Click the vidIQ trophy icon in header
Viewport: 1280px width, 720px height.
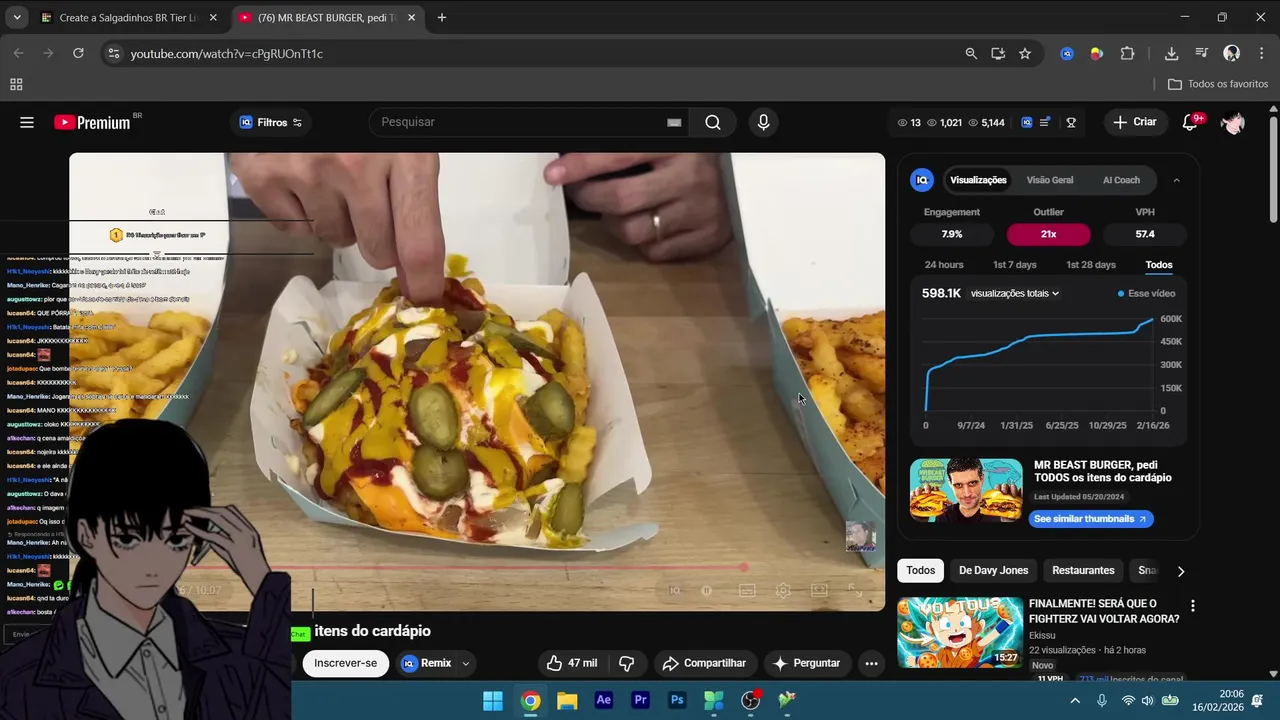click(1071, 122)
